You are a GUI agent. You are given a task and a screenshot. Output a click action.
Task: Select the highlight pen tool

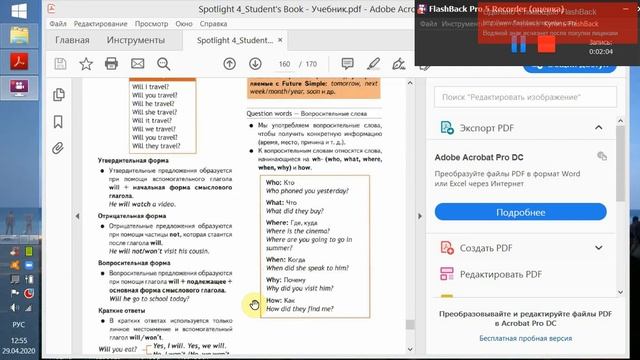[373, 64]
